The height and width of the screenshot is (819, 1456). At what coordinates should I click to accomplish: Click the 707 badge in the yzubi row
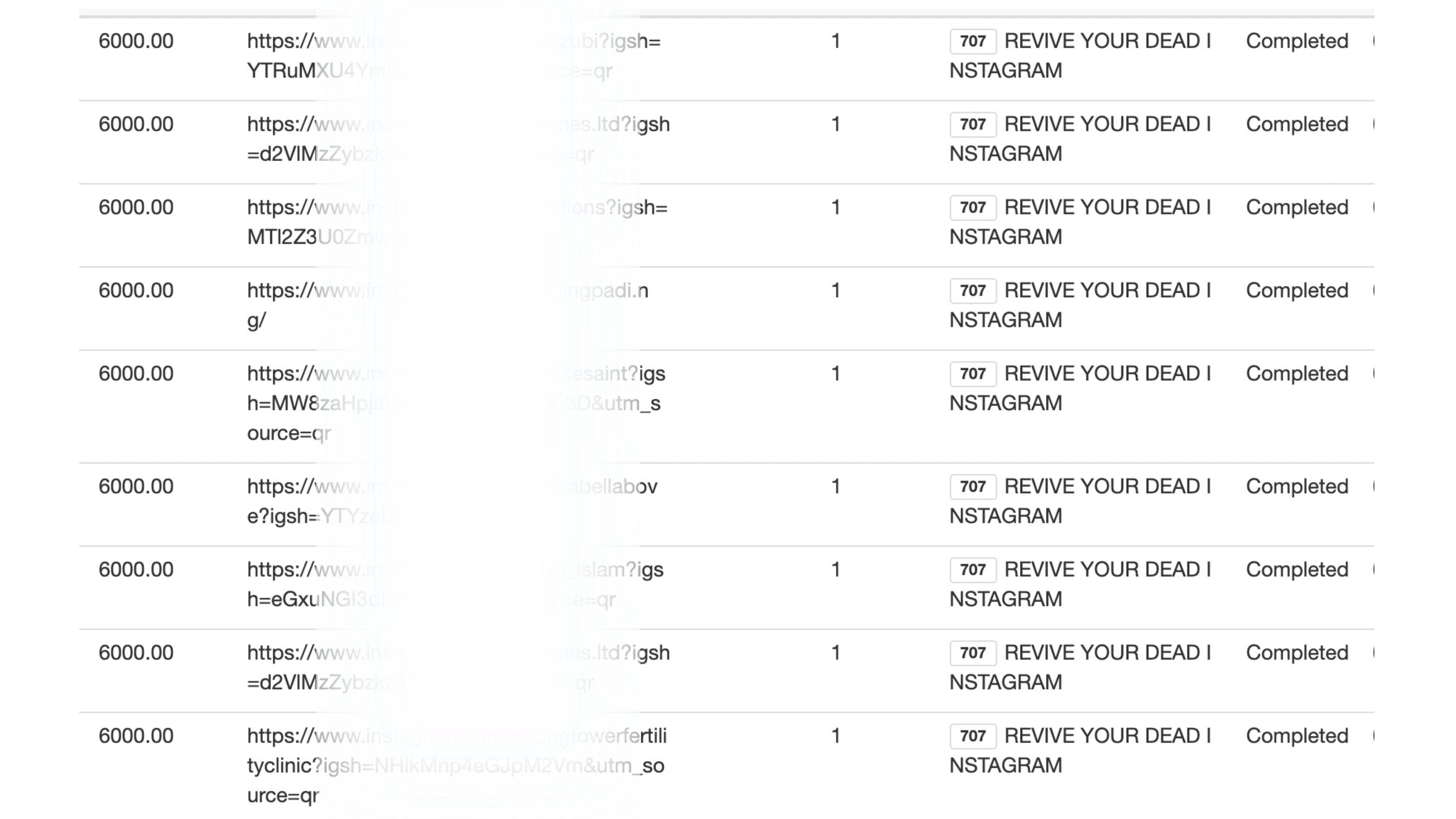973,41
